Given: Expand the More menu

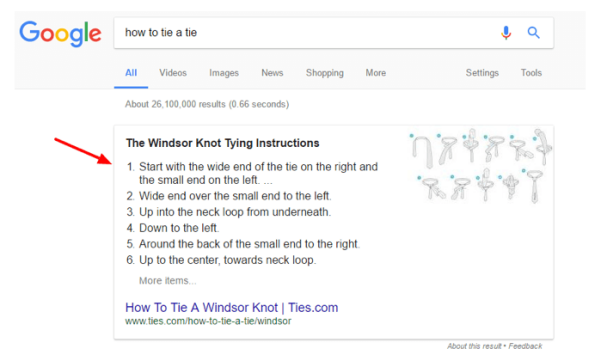Looking at the screenshot, I should point(376,73).
